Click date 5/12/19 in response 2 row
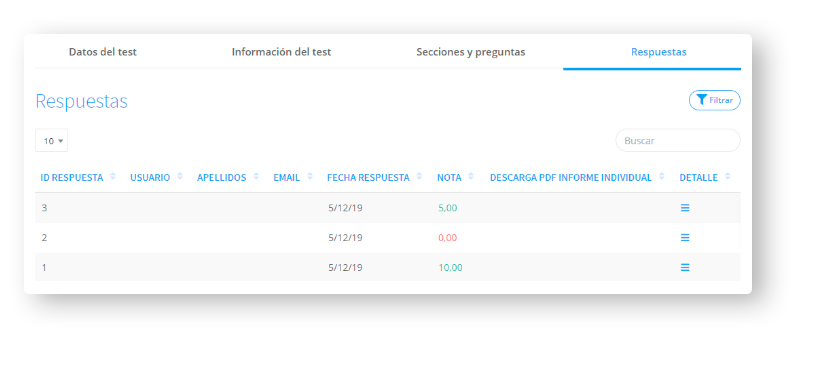The image size is (835, 368). (x=346, y=238)
